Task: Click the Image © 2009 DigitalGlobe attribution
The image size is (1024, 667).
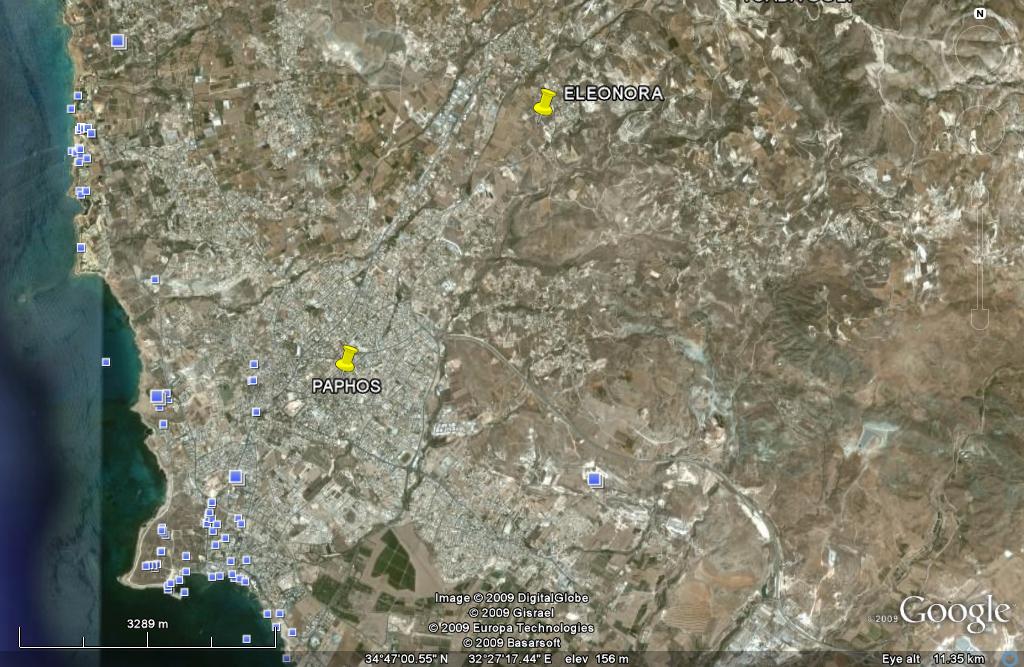Action: tap(511, 598)
